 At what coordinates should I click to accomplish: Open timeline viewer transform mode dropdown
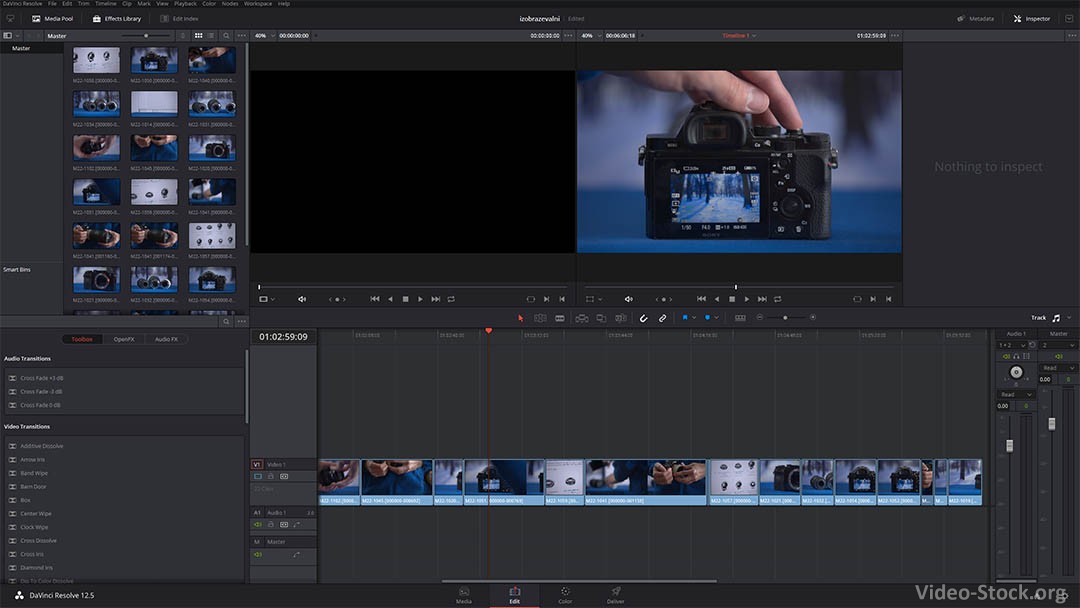tap(594, 299)
